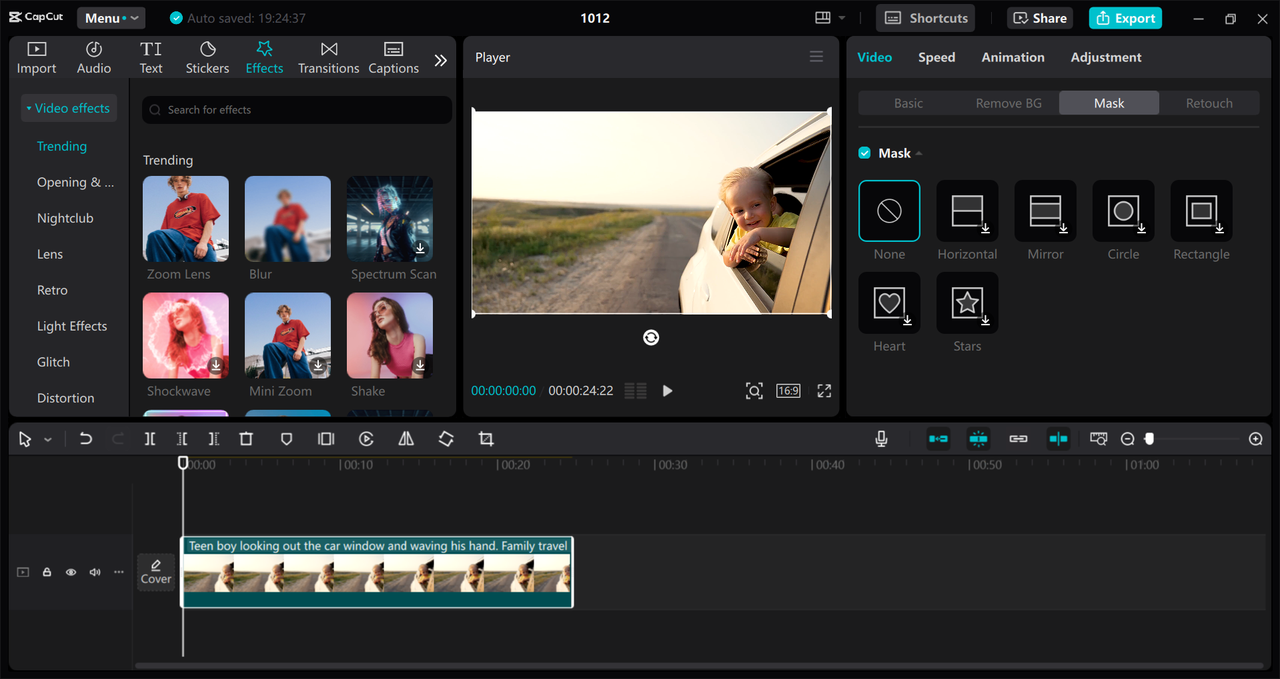Open the 16:9 aspect ratio selector
This screenshot has width=1280, height=679.
click(788, 391)
